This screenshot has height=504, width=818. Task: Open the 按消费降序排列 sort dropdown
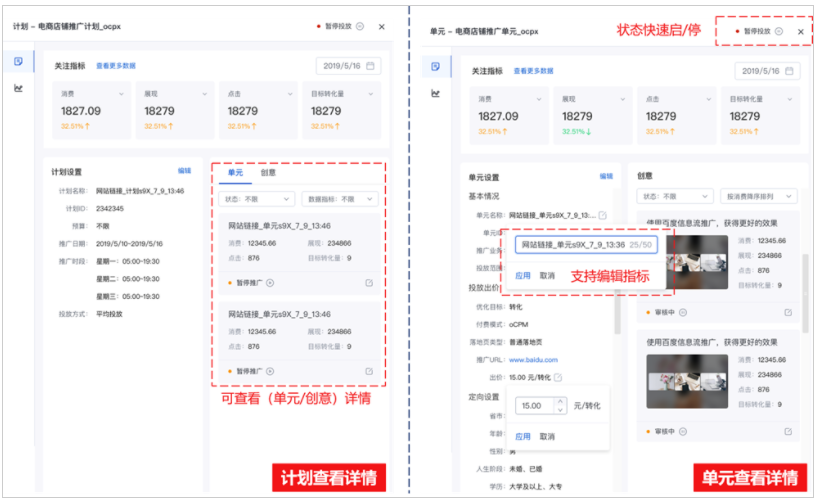[759, 197]
